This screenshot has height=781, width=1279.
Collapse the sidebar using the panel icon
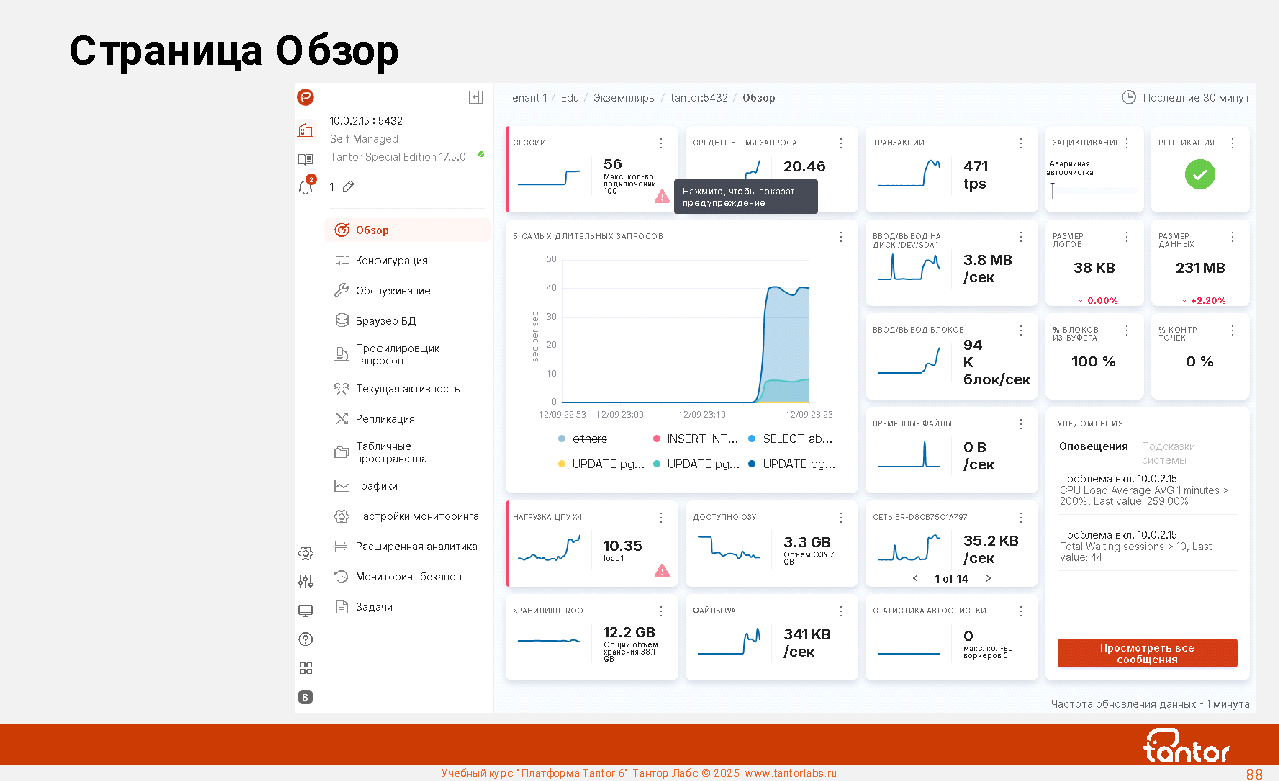tap(476, 97)
